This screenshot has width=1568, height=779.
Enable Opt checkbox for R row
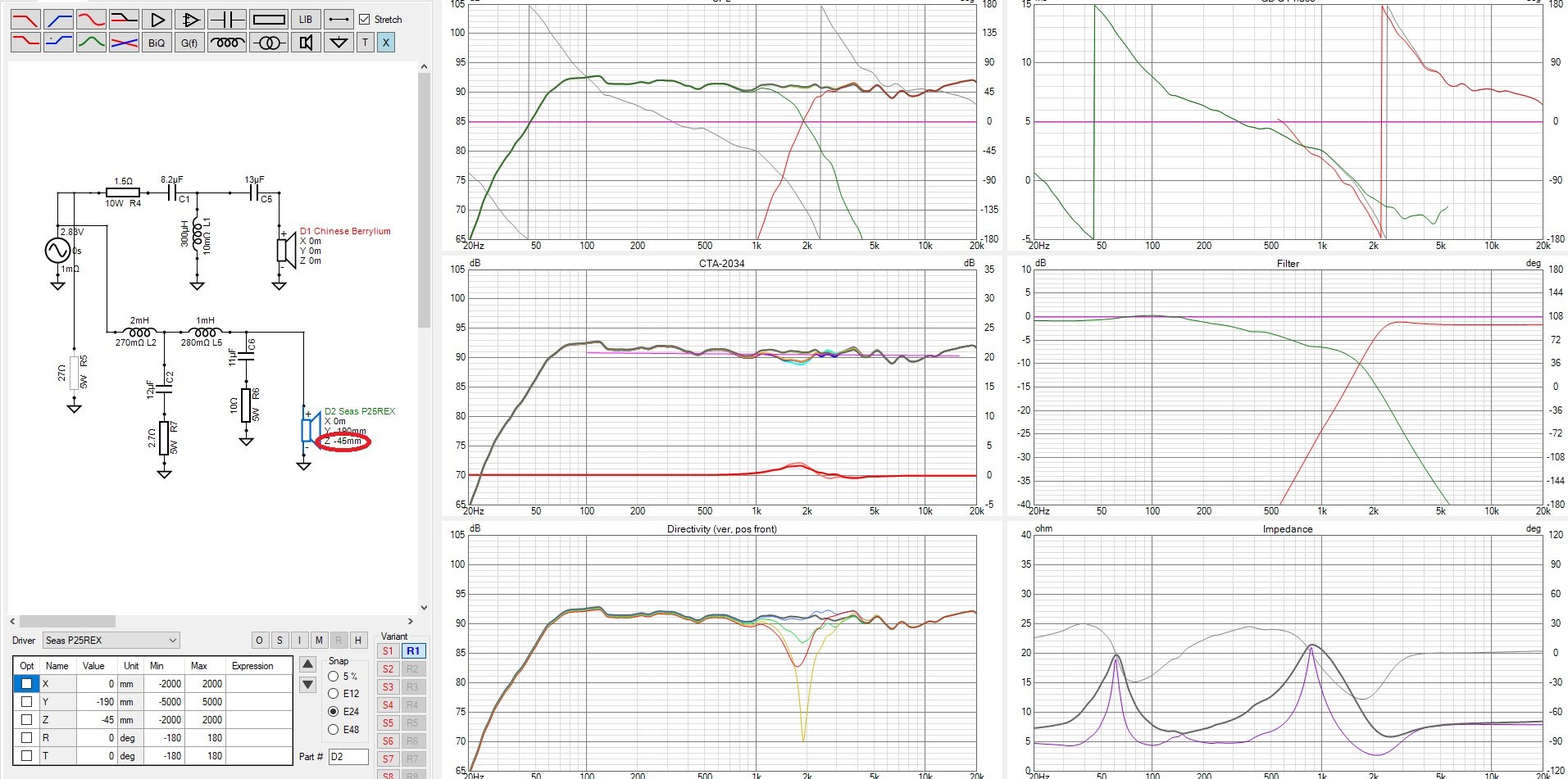click(27, 737)
